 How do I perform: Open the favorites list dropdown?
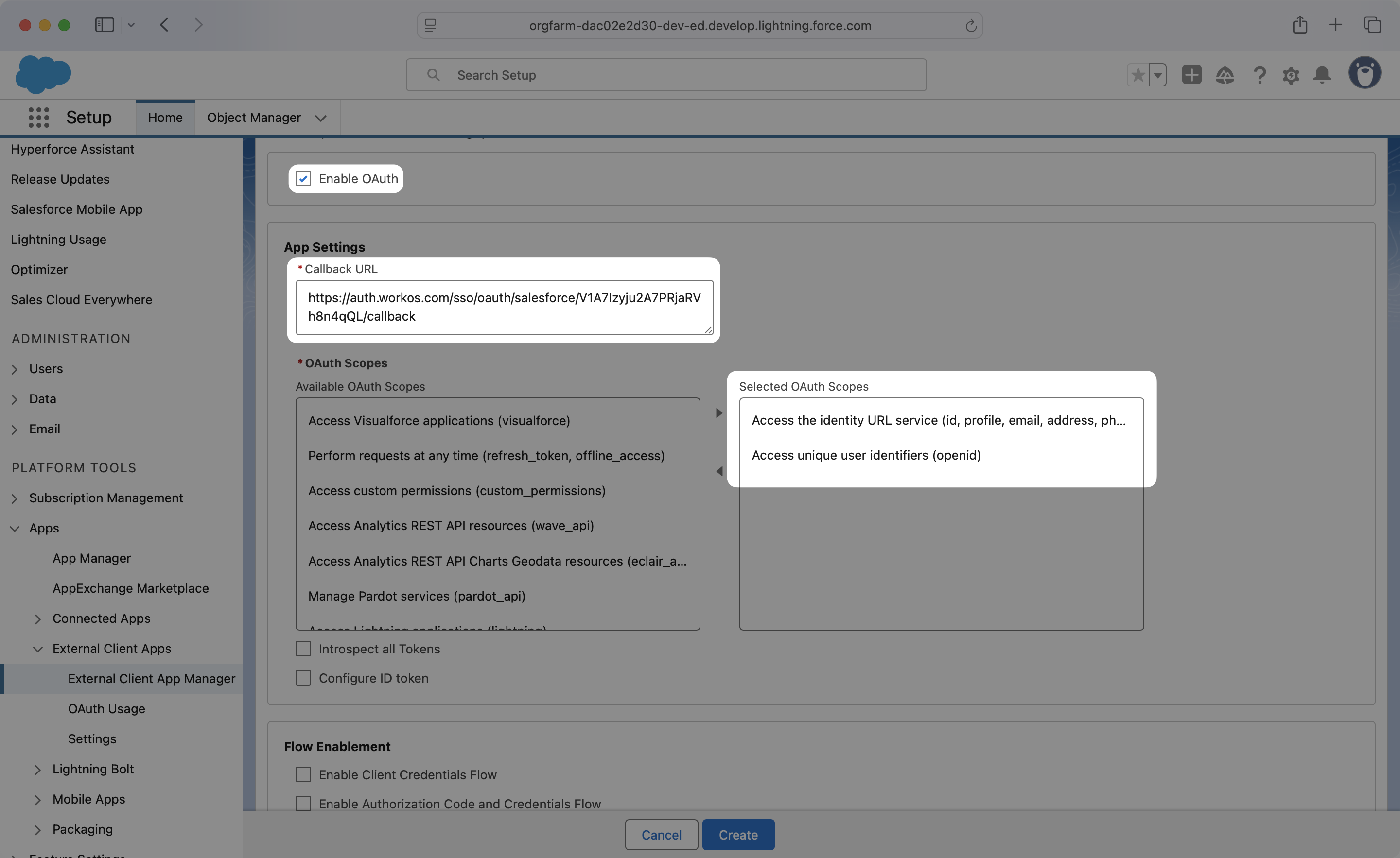click(1157, 75)
